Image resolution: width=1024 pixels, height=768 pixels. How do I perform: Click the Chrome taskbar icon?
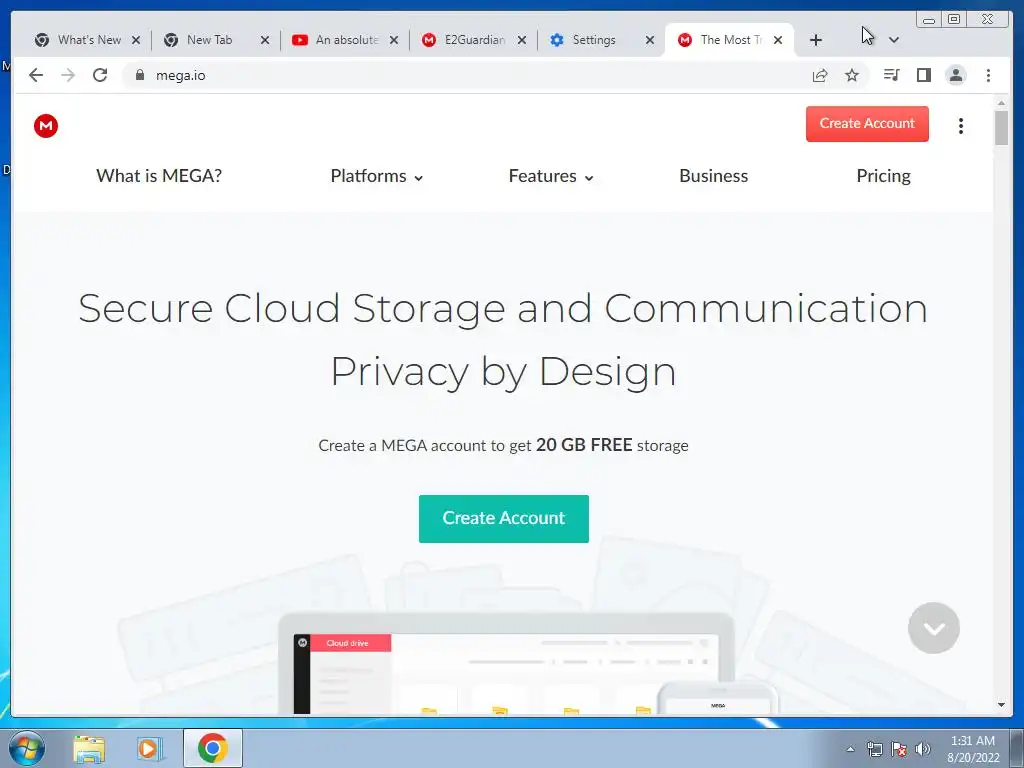point(212,748)
